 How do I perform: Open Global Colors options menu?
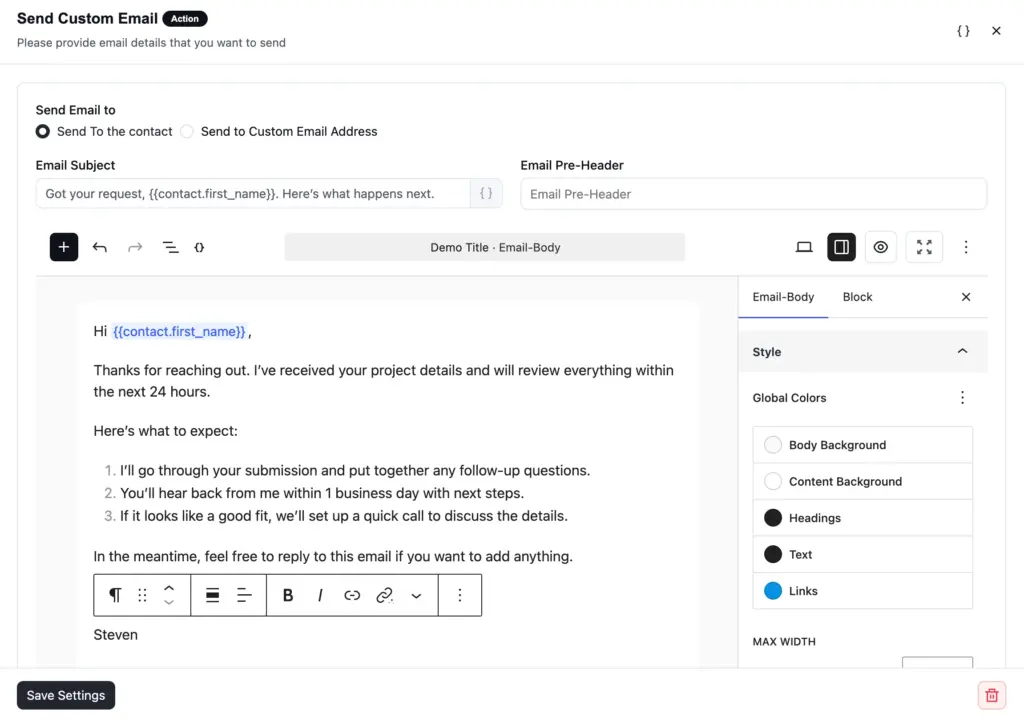click(962, 398)
